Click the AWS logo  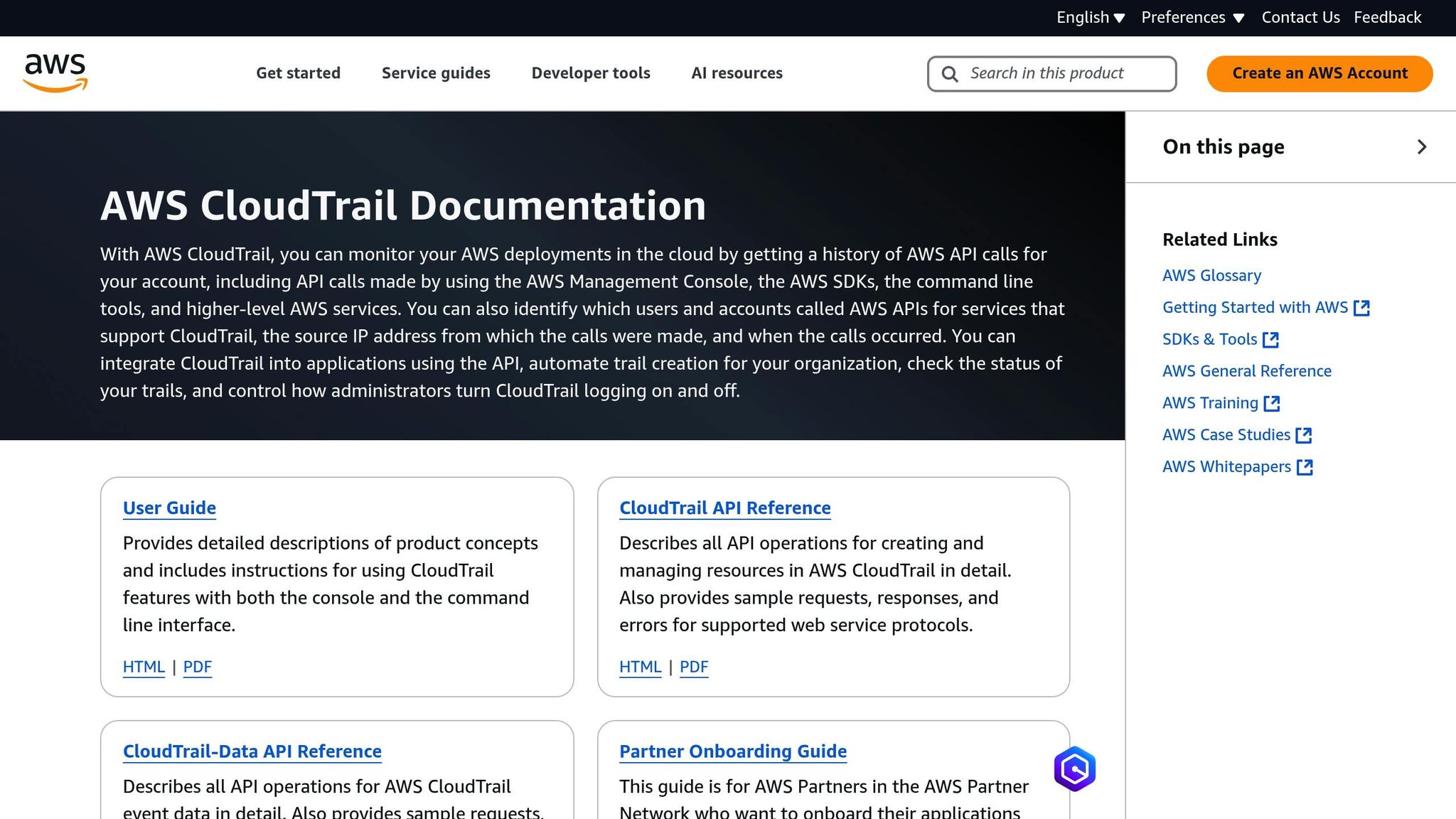(55, 73)
